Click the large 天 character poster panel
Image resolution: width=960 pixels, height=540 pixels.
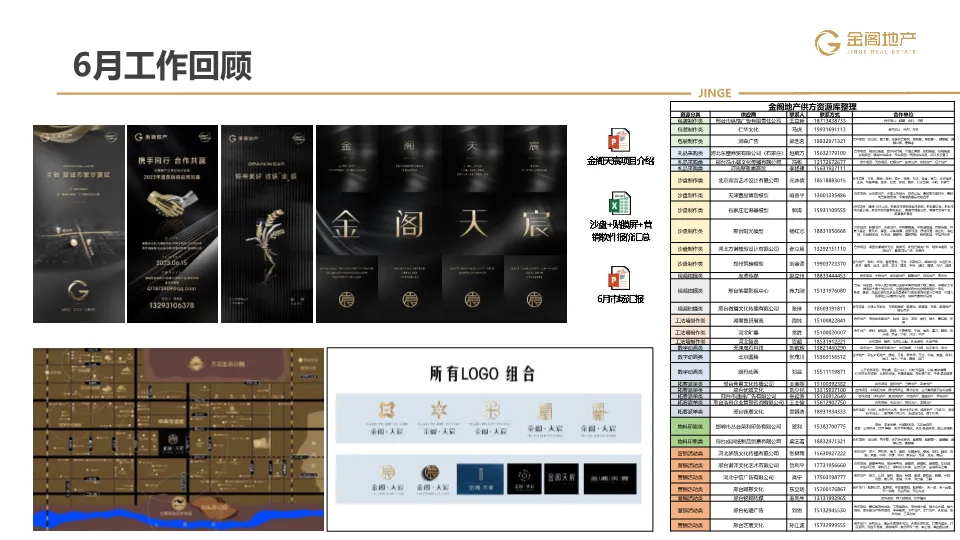coord(472,224)
